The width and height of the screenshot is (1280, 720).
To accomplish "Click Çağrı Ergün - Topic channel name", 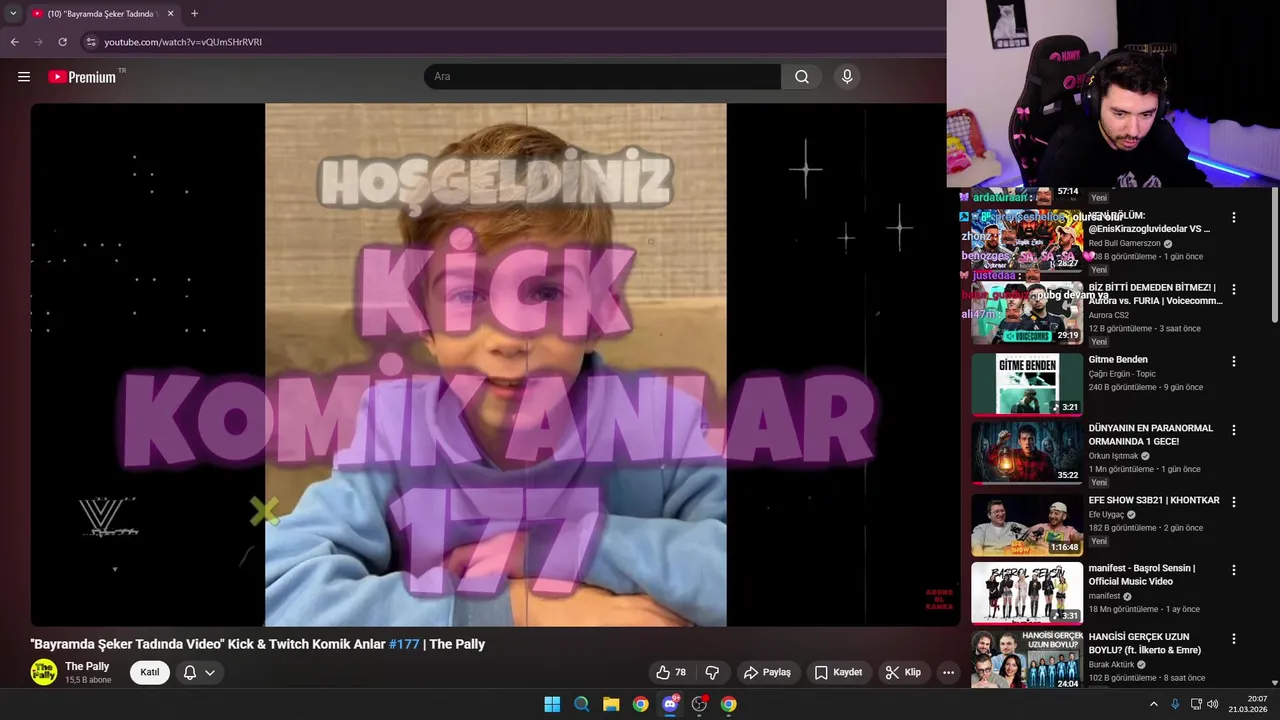I will (x=1122, y=374).
